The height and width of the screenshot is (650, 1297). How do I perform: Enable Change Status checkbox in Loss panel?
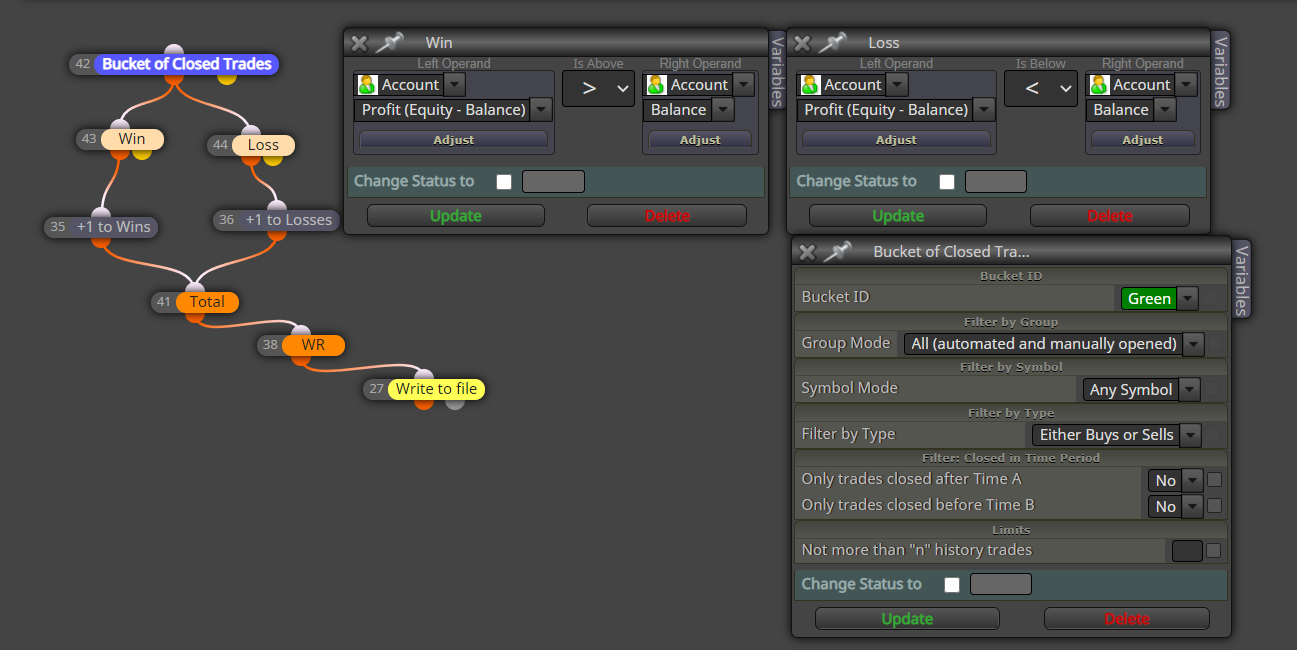(946, 182)
